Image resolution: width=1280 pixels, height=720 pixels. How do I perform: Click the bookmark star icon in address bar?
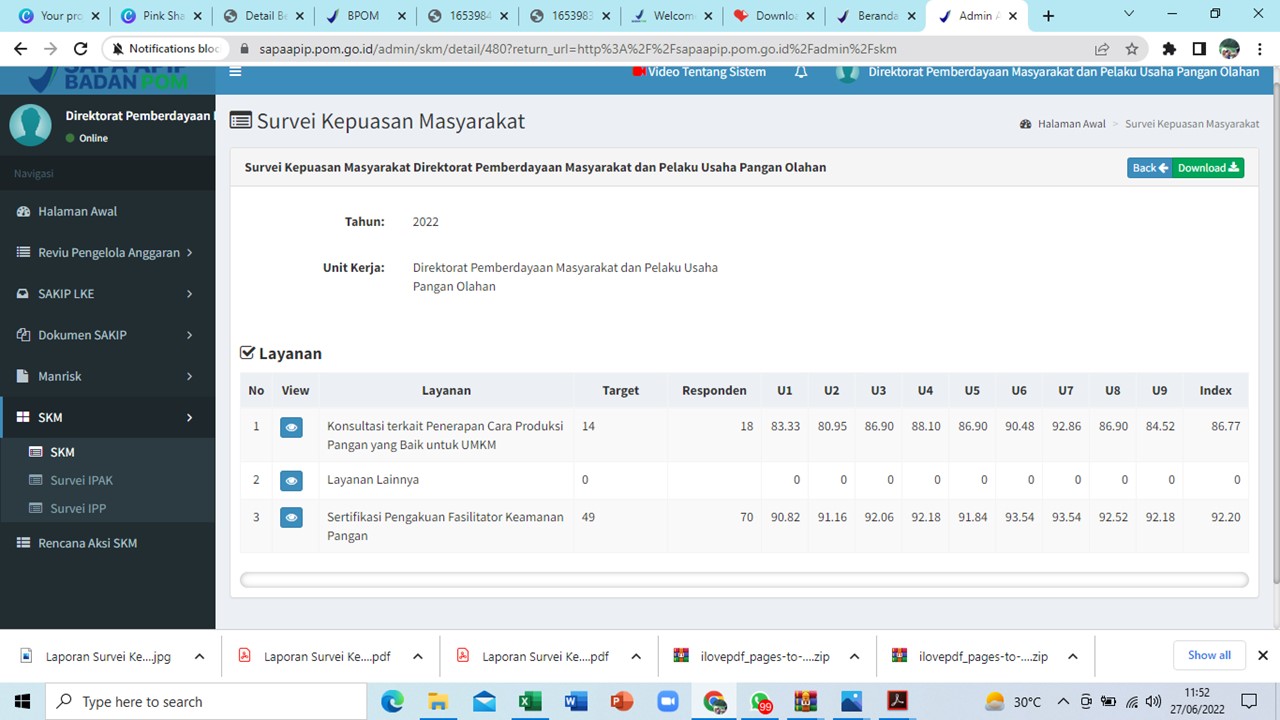point(1132,48)
